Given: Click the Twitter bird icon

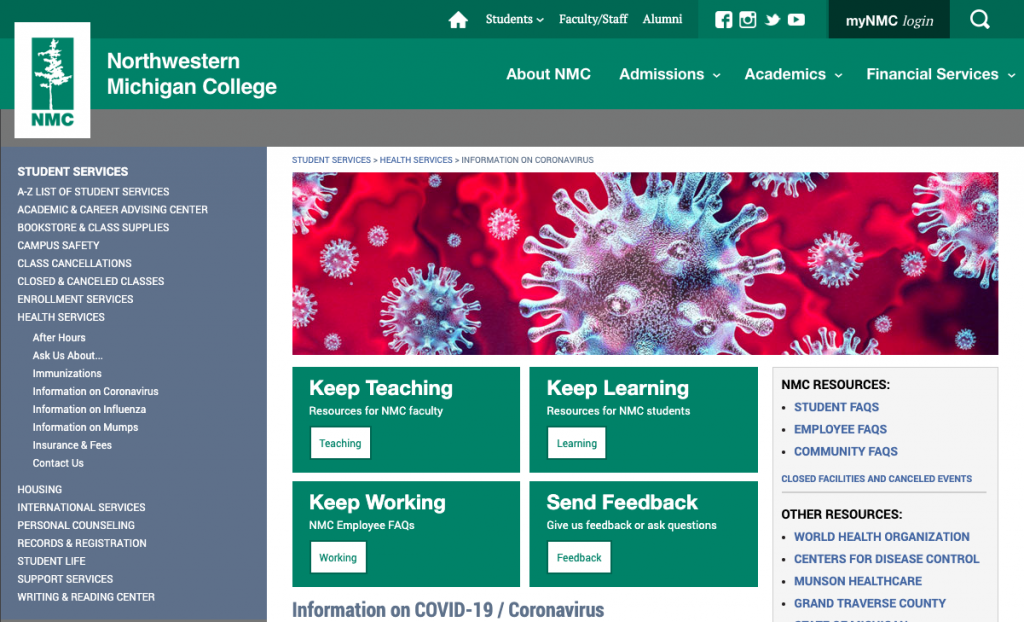Looking at the screenshot, I should tap(772, 20).
